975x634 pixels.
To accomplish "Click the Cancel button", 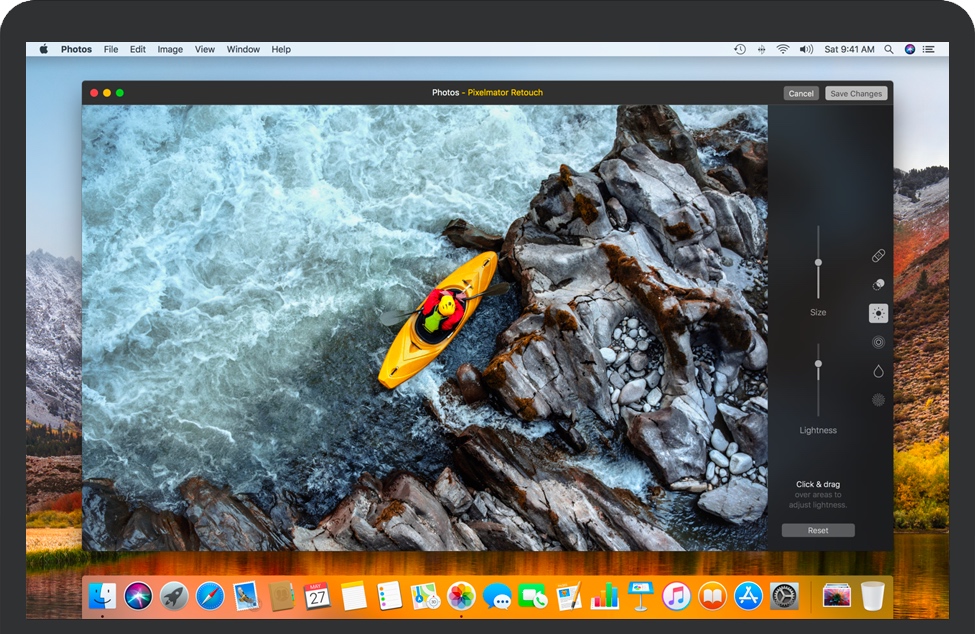I will pyautogui.click(x=801, y=93).
